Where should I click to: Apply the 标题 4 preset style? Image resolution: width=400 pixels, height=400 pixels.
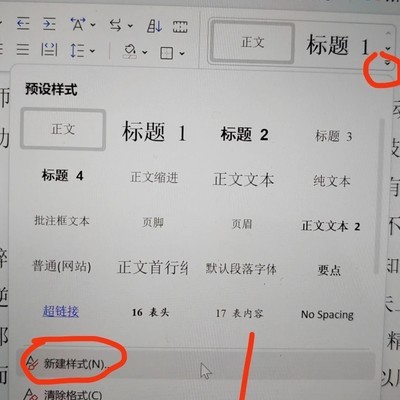coord(62,175)
